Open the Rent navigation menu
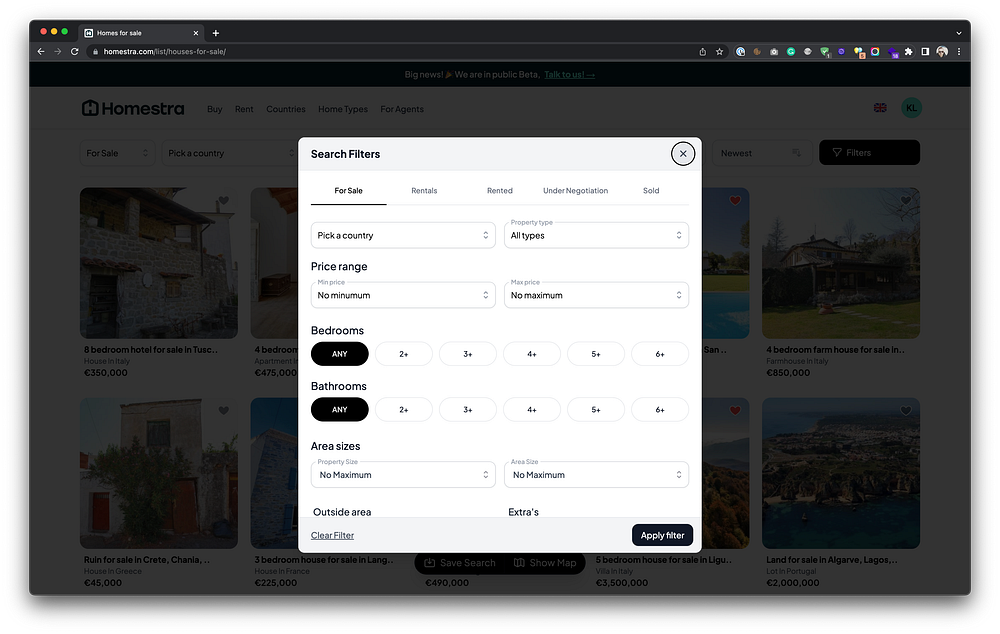The width and height of the screenshot is (1000, 634). pos(244,109)
